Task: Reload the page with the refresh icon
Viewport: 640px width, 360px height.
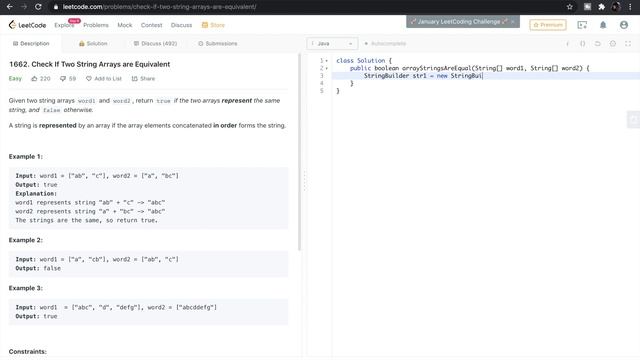Action: point(38,7)
